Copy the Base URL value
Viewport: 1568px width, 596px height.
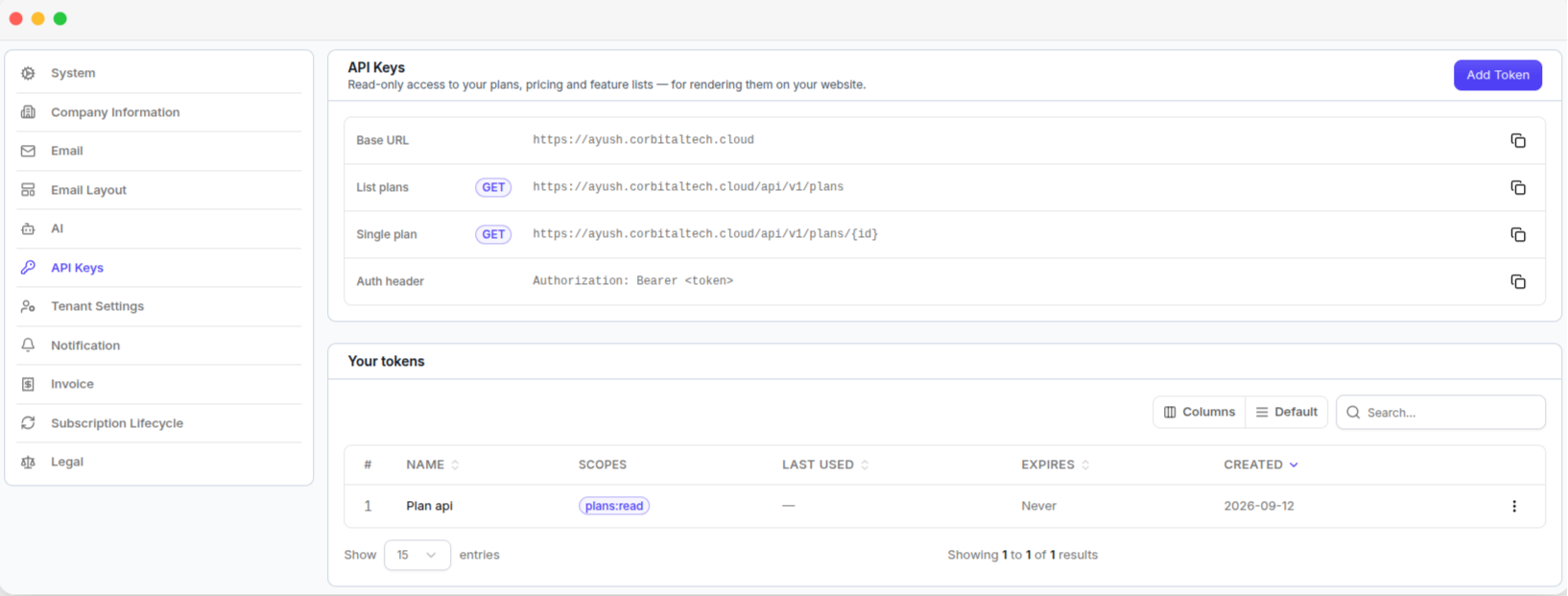click(x=1518, y=140)
